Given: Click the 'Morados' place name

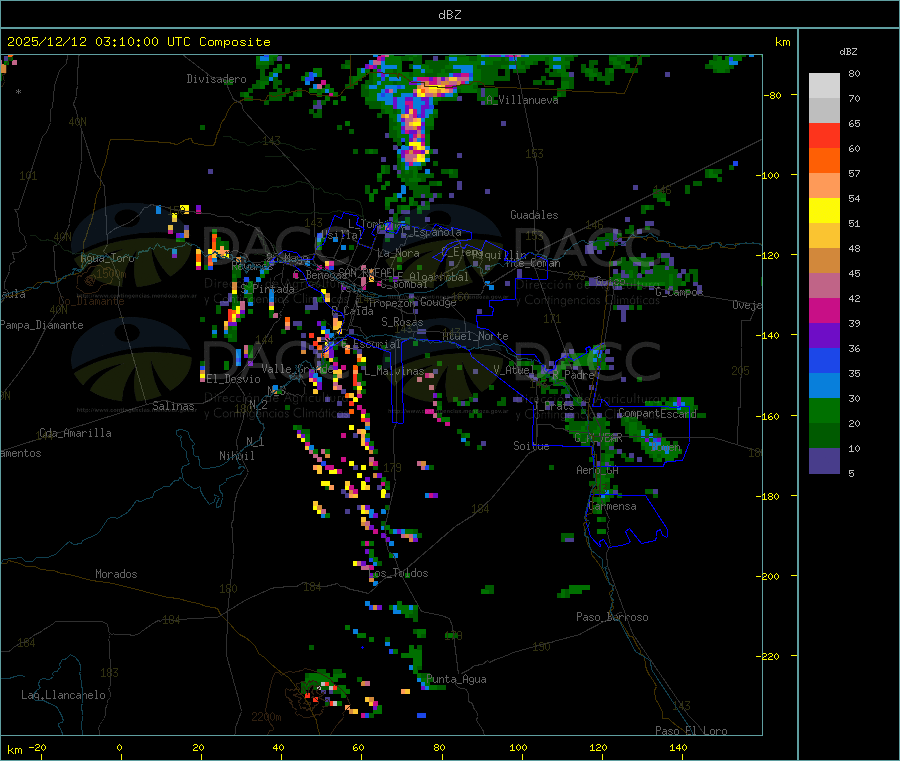Looking at the screenshot, I should click(x=116, y=574).
